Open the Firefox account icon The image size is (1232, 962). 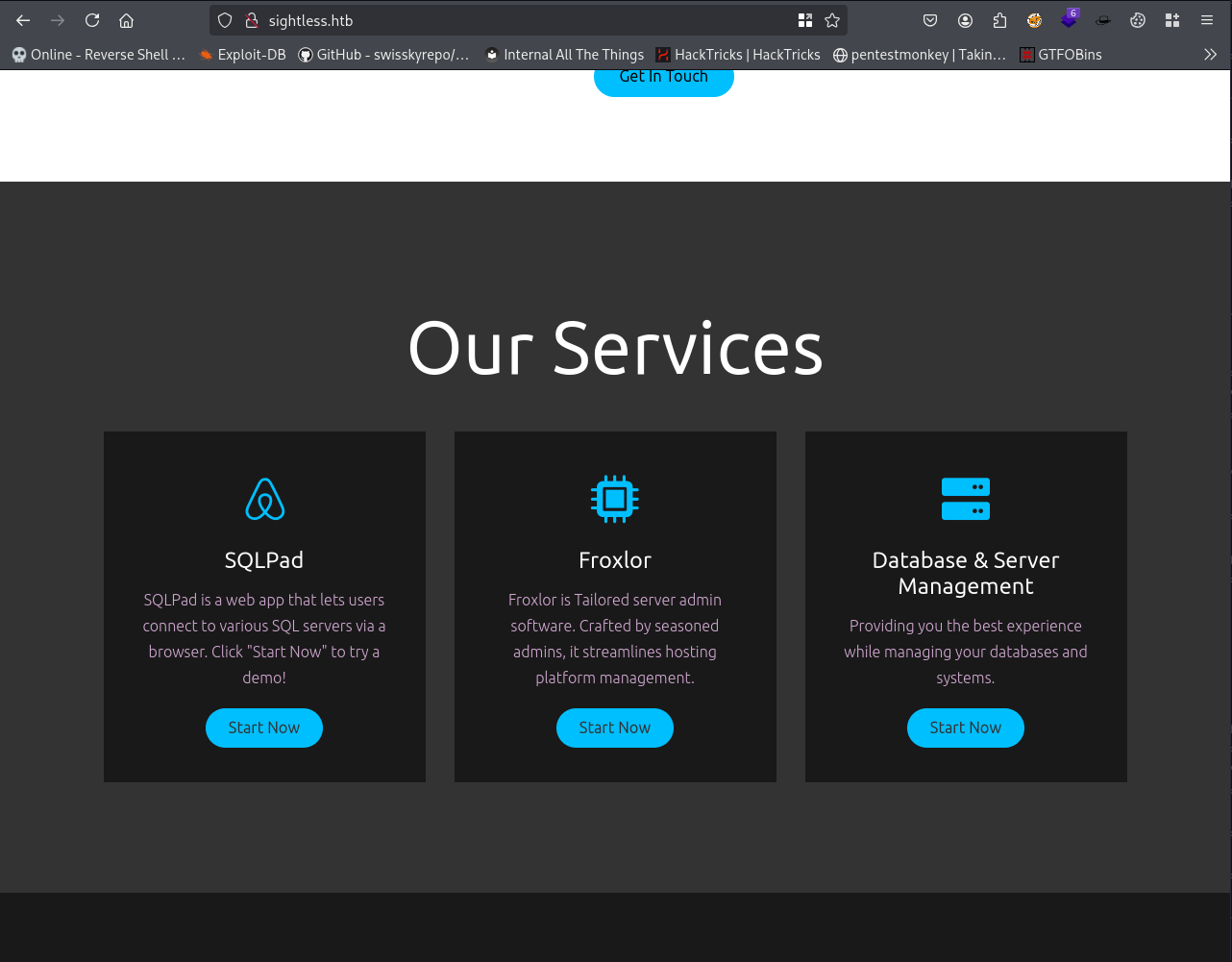tap(965, 20)
